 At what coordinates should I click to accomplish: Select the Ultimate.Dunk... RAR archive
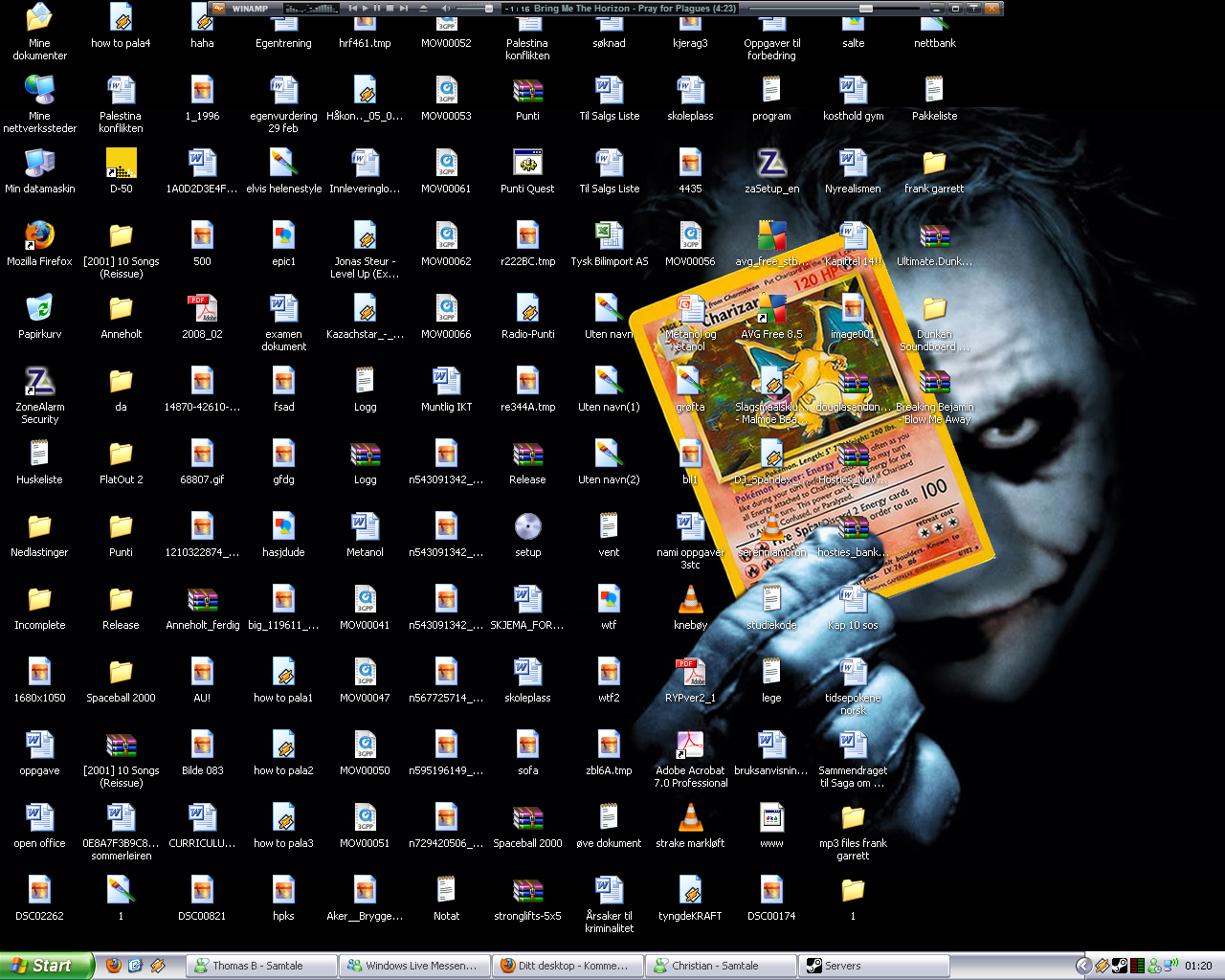[934, 244]
